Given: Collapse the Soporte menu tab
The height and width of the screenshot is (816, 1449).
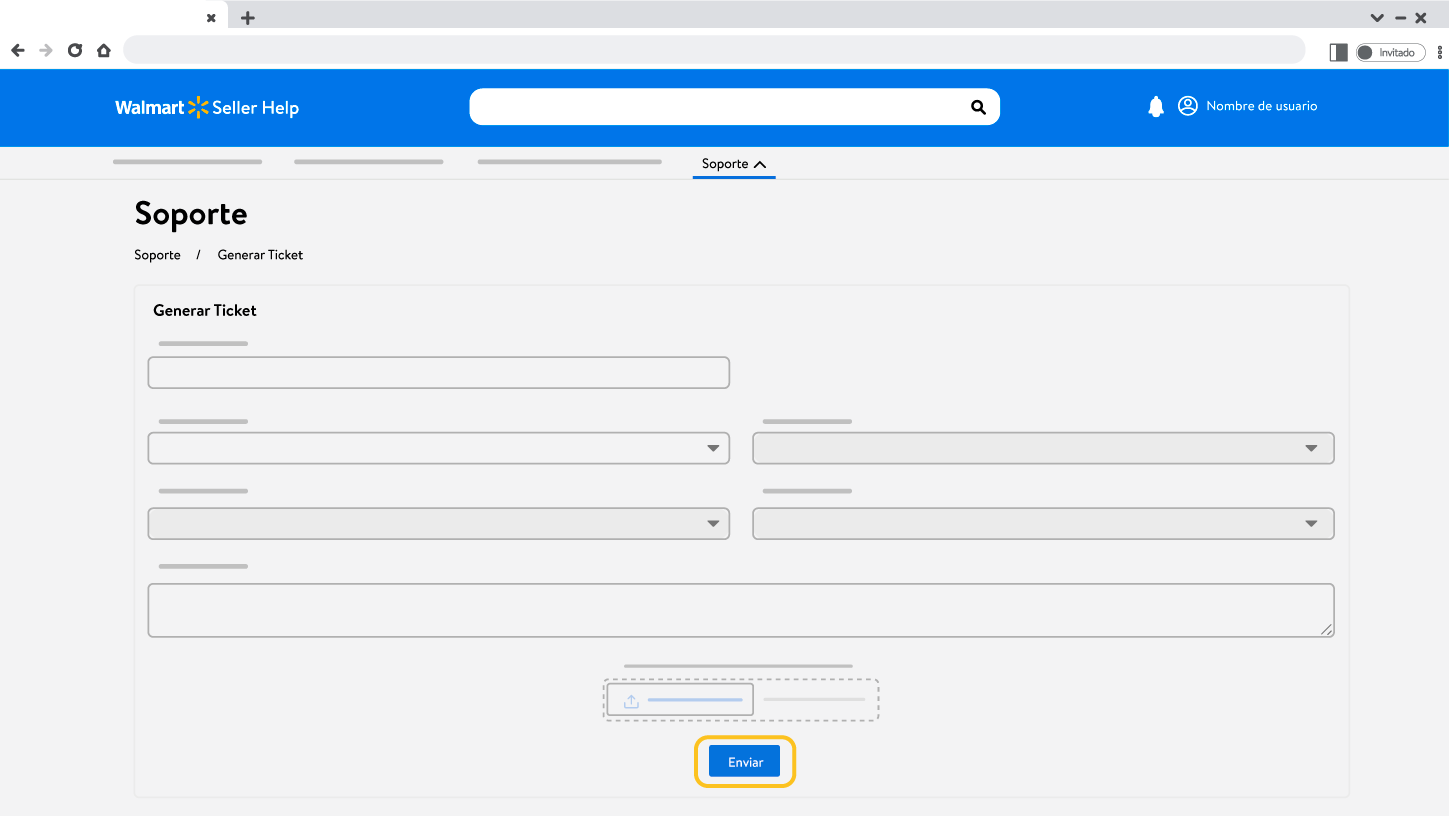Looking at the screenshot, I should (734, 164).
